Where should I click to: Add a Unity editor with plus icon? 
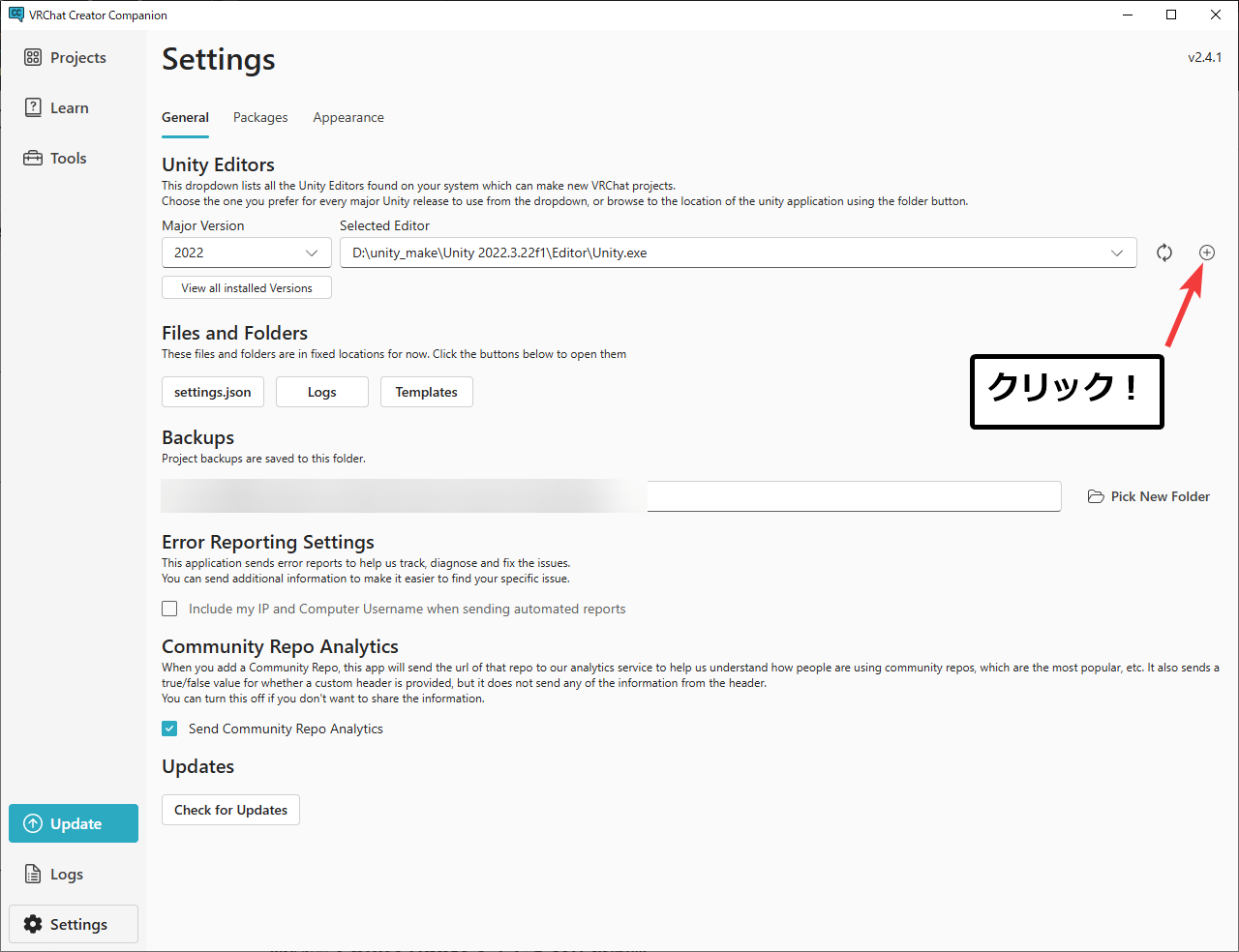tap(1207, 253)
